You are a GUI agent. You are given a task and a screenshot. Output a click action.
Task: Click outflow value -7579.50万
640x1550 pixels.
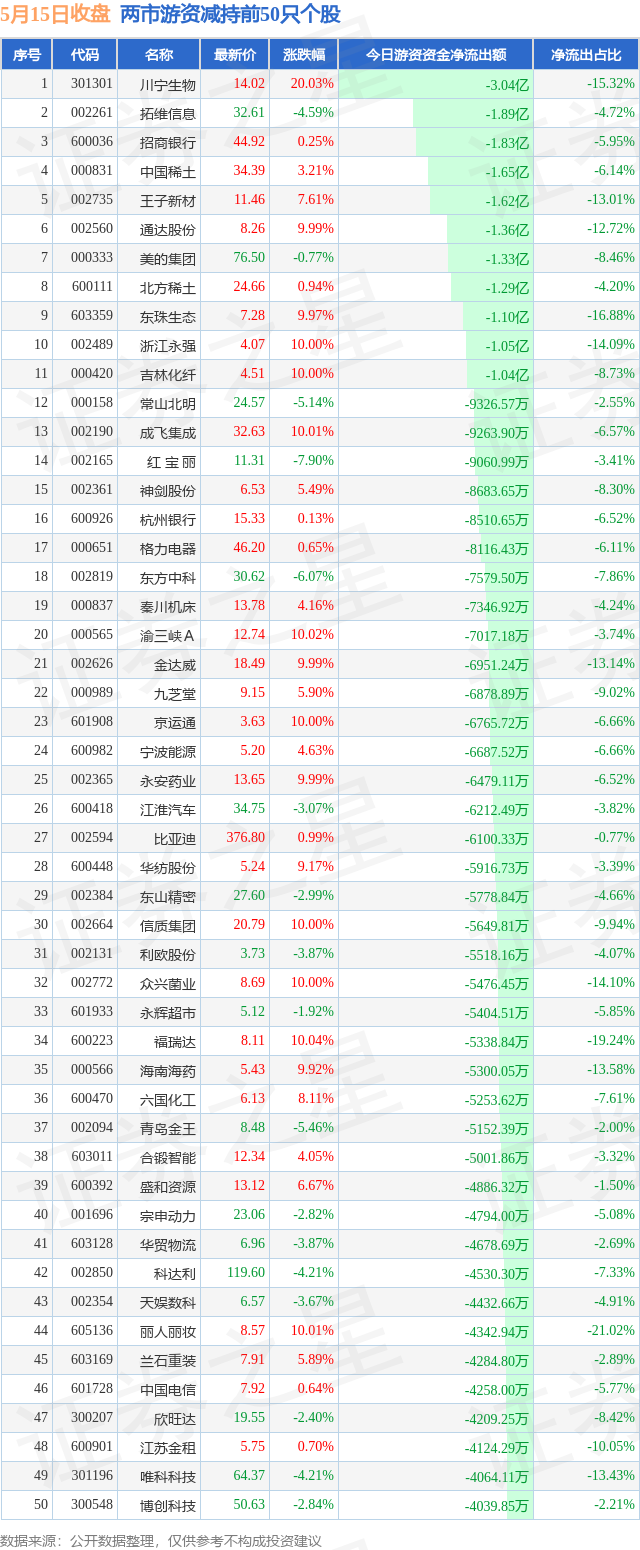point(497,577)
